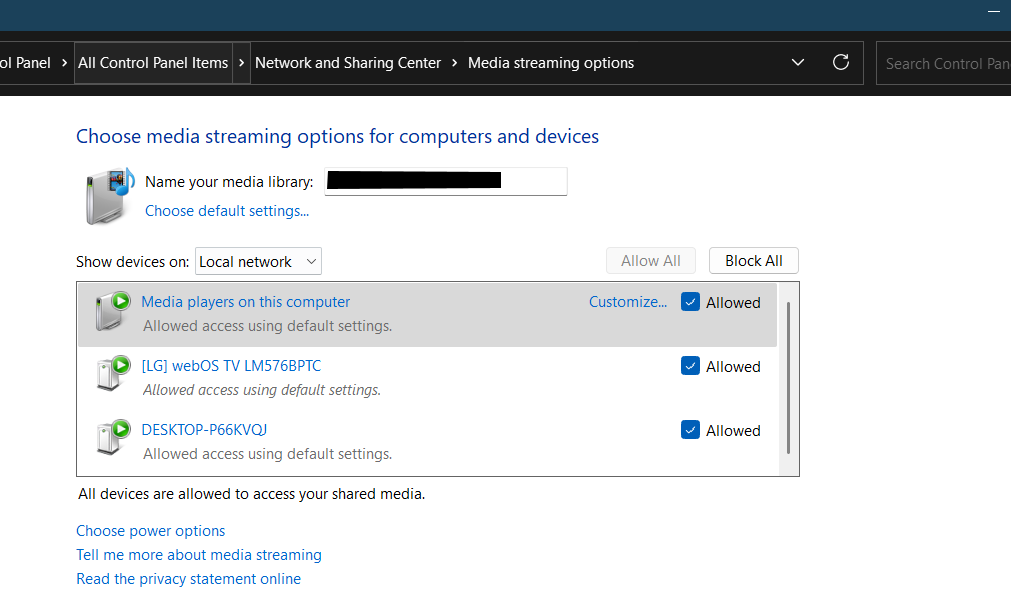Click the [LG] webOS TV LM576BPTC name

click(231, 366)
